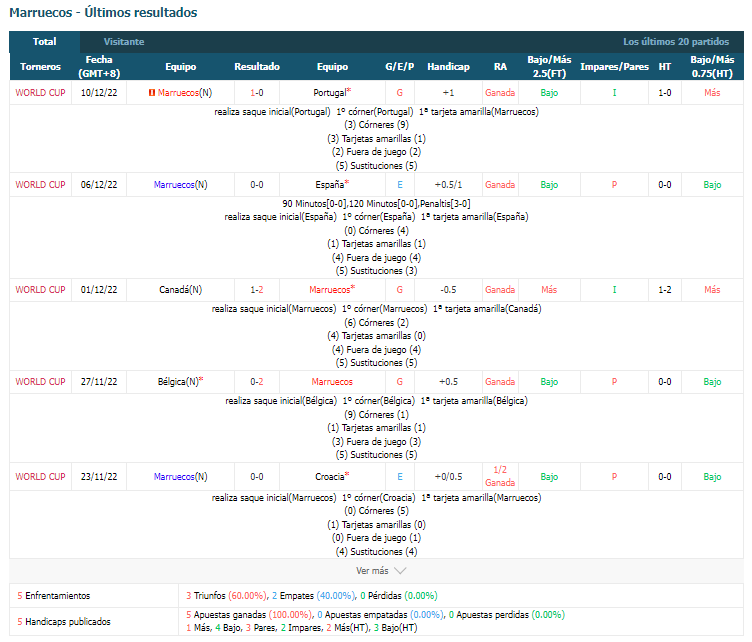The height and width of the screenshot is (642, 752).
Task: Click the 3 Triunfos (60.00%) statistic
Action: coord(226,595)
